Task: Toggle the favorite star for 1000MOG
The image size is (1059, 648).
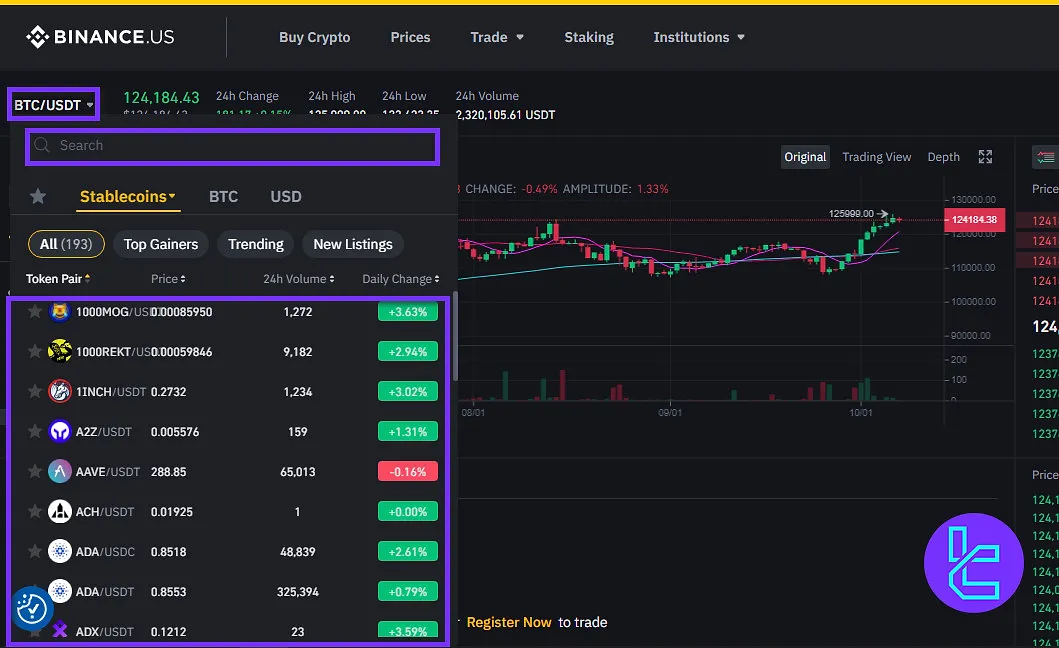Action: click(33, 311)
